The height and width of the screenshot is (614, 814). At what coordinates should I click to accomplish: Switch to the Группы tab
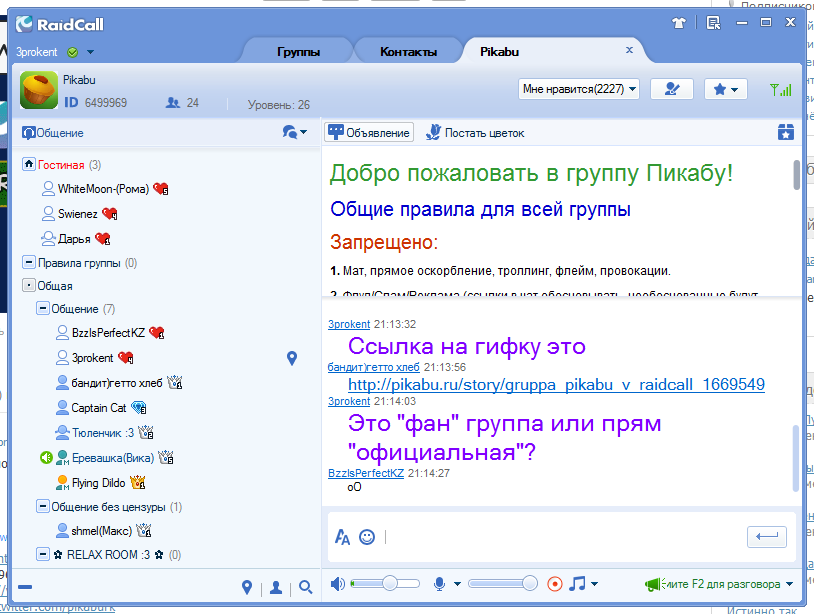[x=299, y=52]
